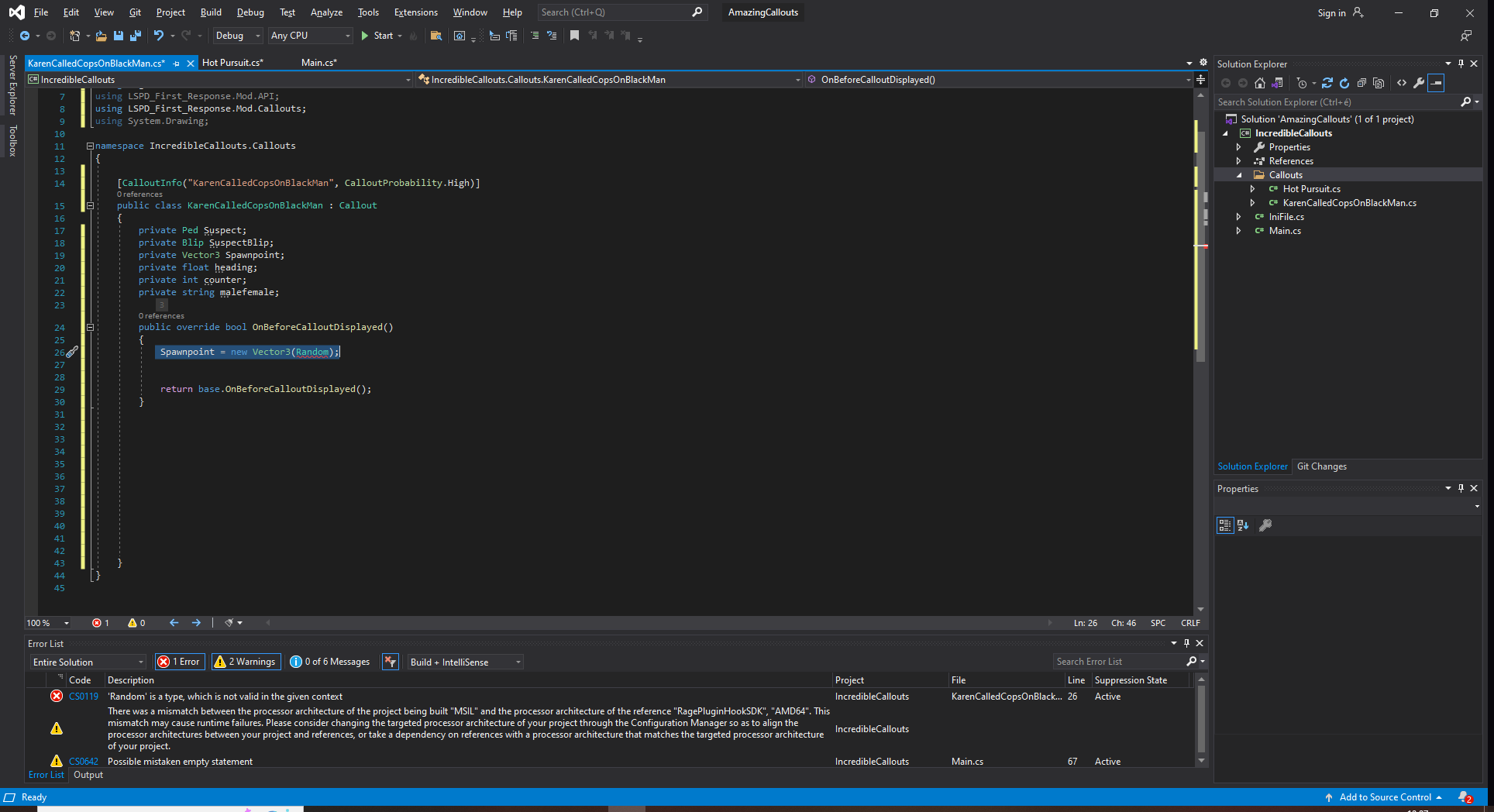Open the Extensions menu
This screenshot has height=812, width=1494.
pyautogui.click(x=415, y=12)
